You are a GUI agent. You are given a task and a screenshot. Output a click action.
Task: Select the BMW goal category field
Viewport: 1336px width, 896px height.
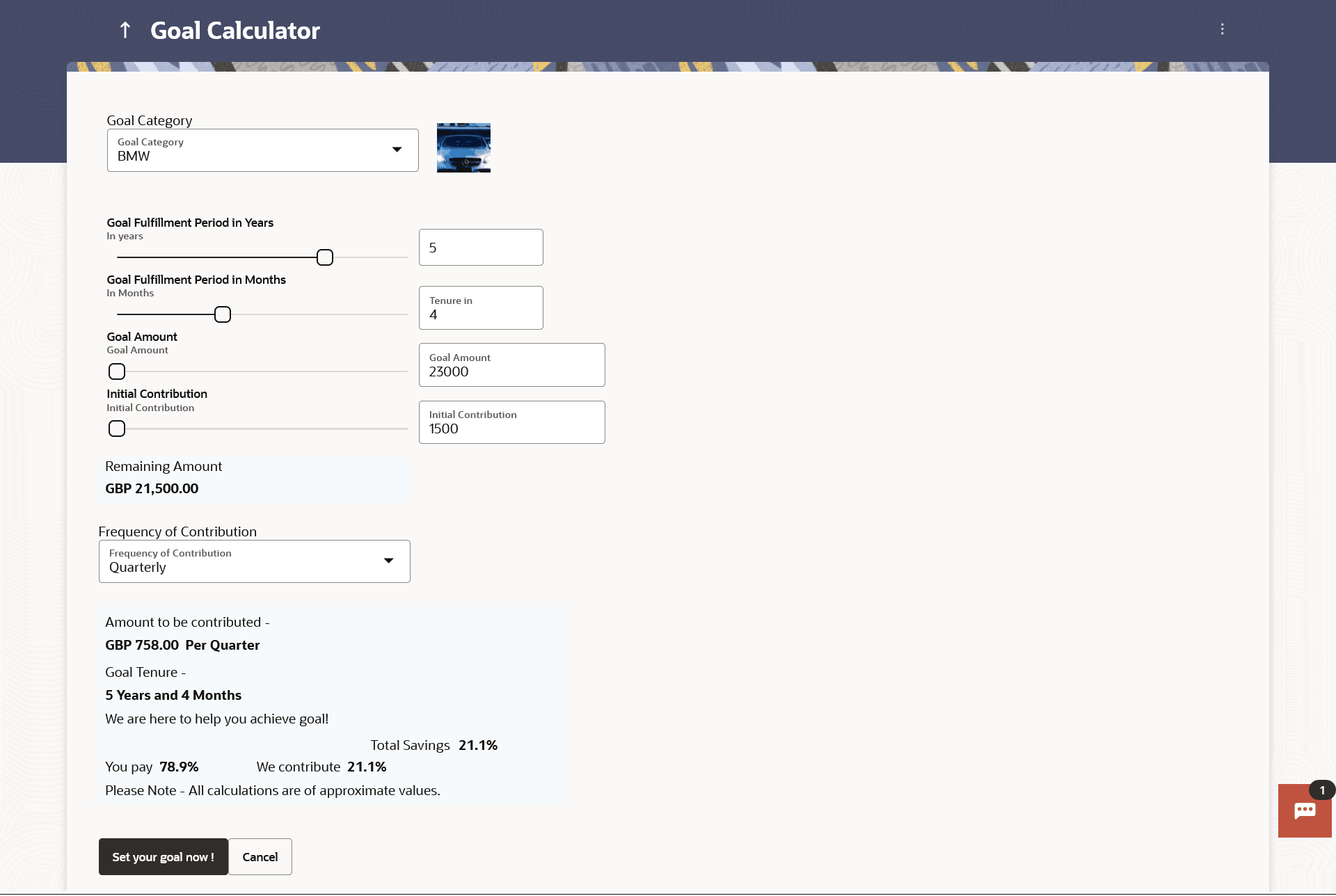click(250, 150)
